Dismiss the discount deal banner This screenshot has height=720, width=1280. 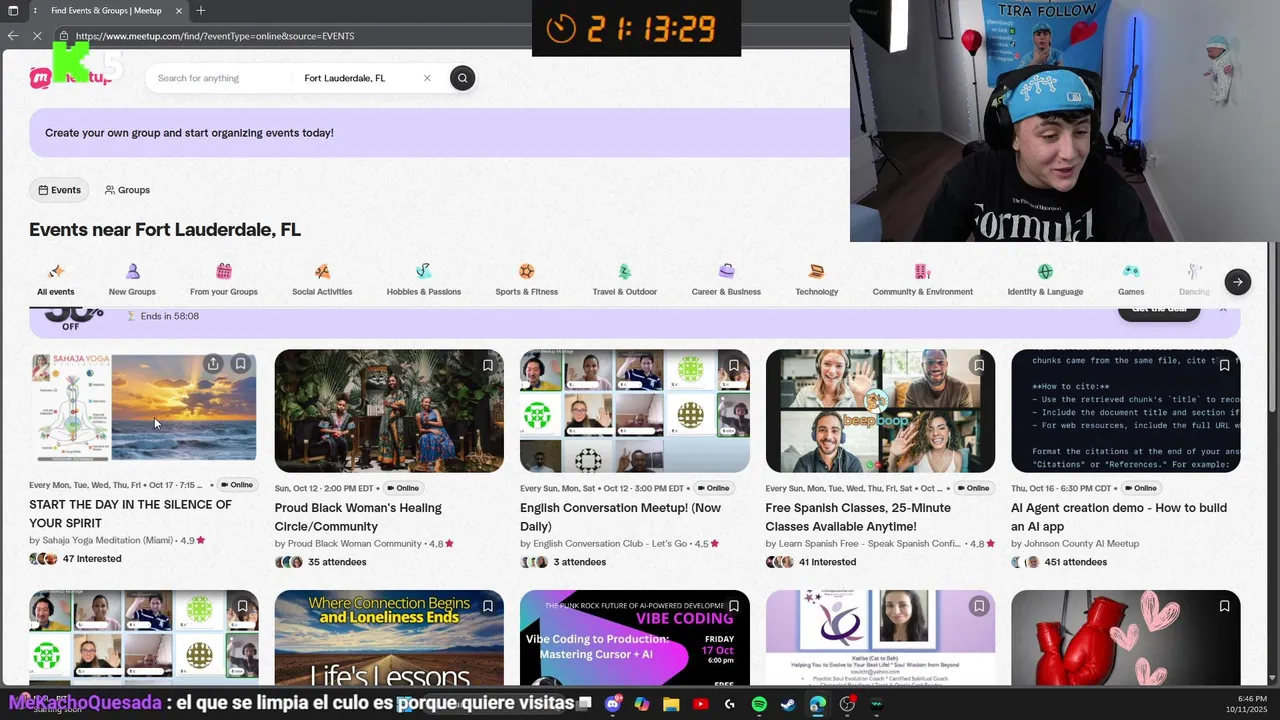(x=1222, y=309)
